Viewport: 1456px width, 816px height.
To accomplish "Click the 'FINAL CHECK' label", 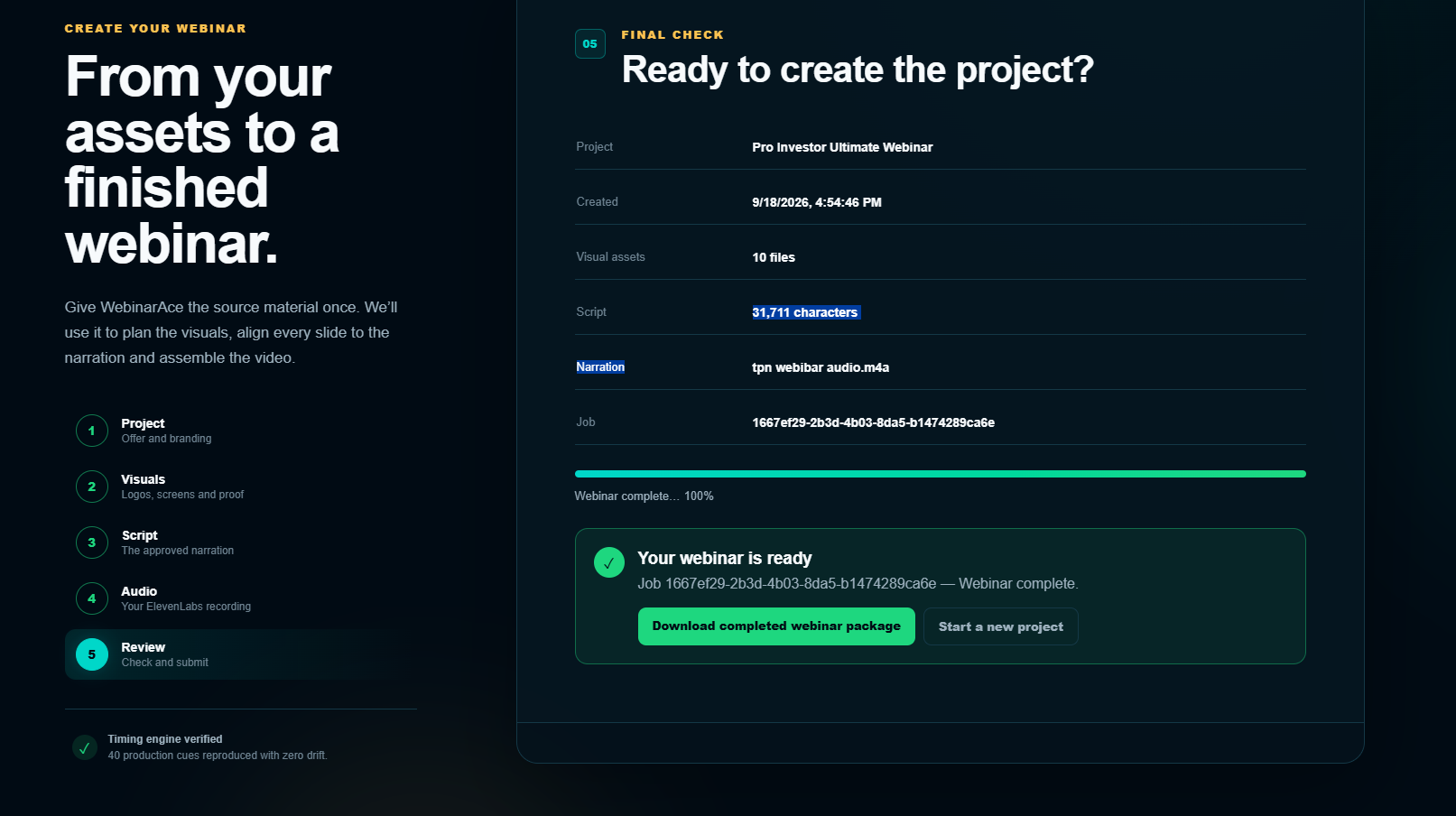I will coord(672,35).
